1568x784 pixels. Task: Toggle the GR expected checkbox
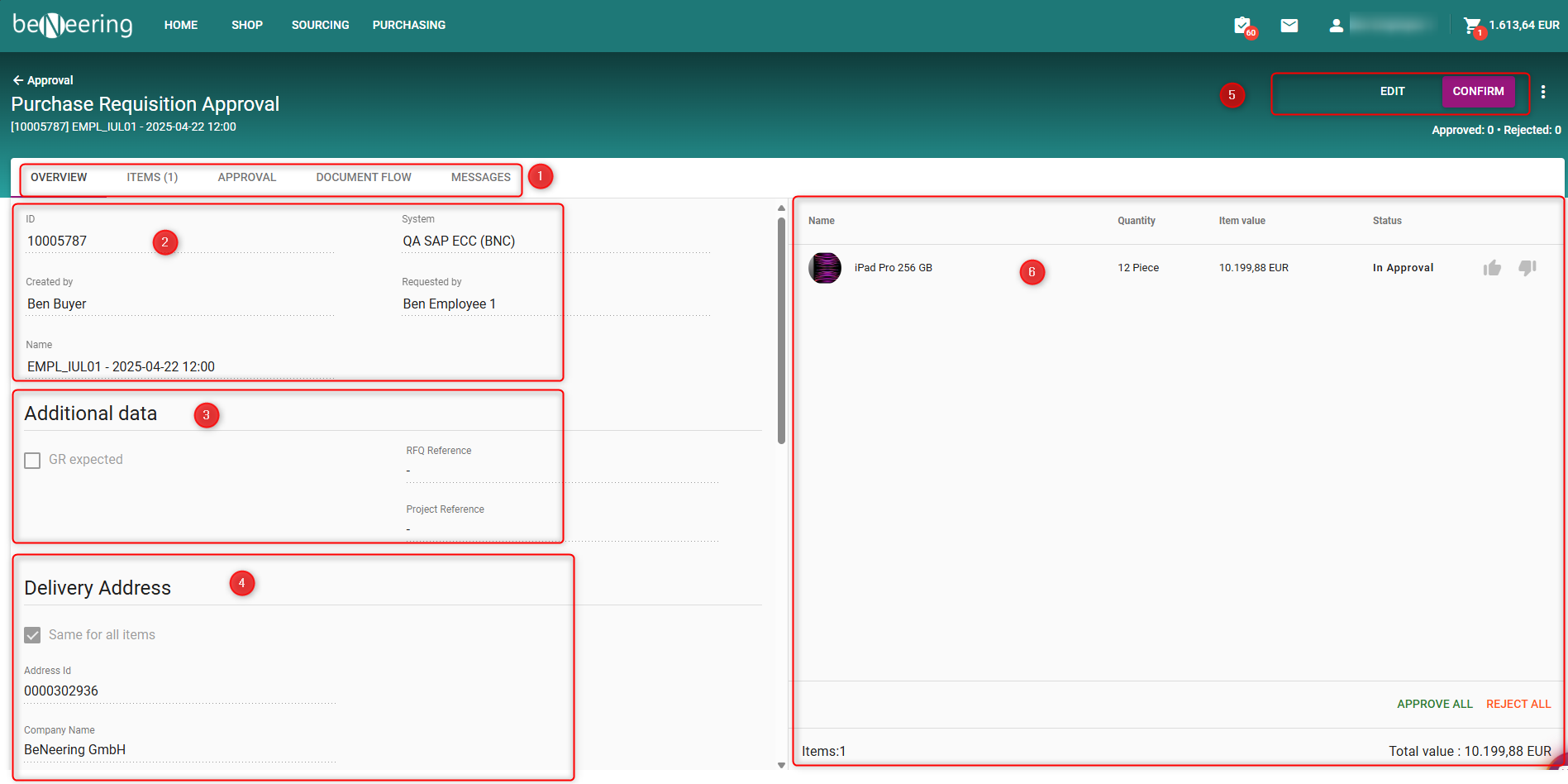click(x=32, y=461)
